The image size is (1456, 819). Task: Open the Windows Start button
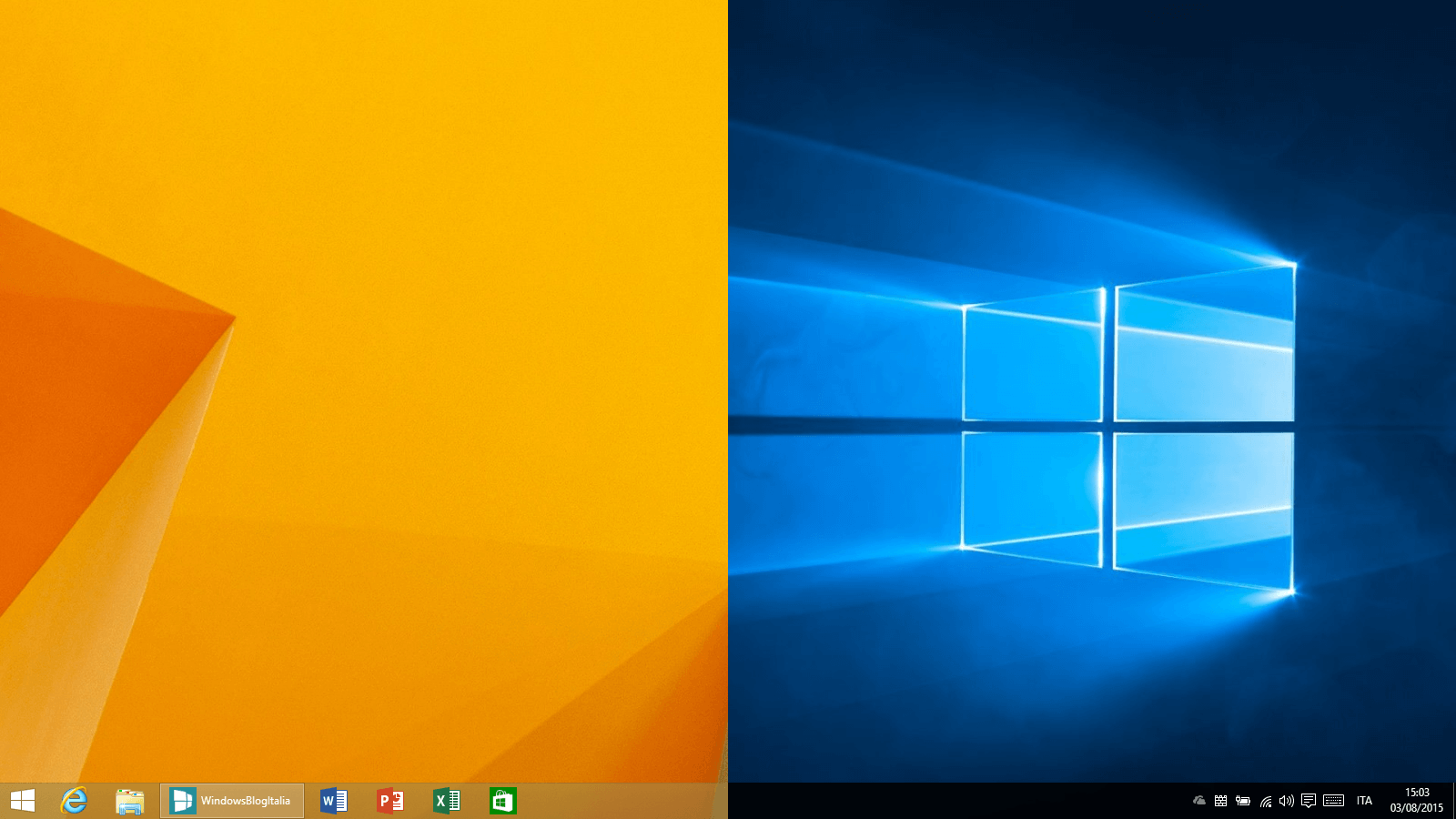[x=23, y=801]
